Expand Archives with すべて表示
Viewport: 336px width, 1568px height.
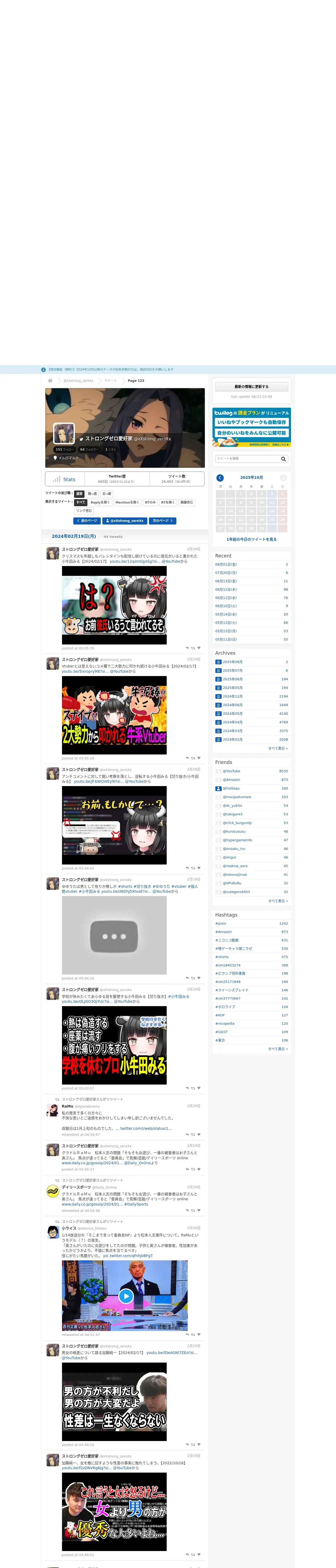(x=278, y=748)
